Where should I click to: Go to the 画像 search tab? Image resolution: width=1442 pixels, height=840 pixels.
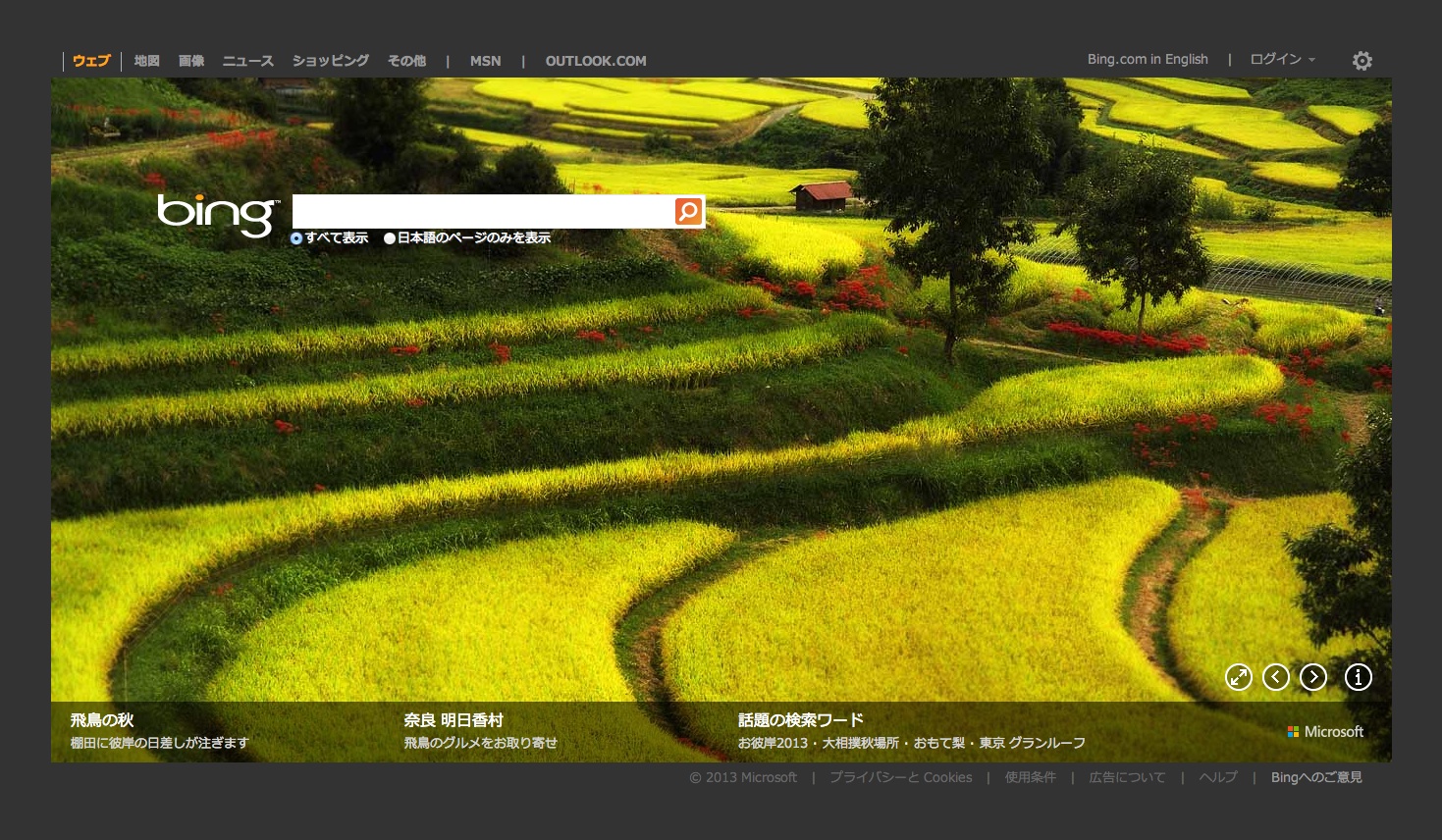pos(191,61)
